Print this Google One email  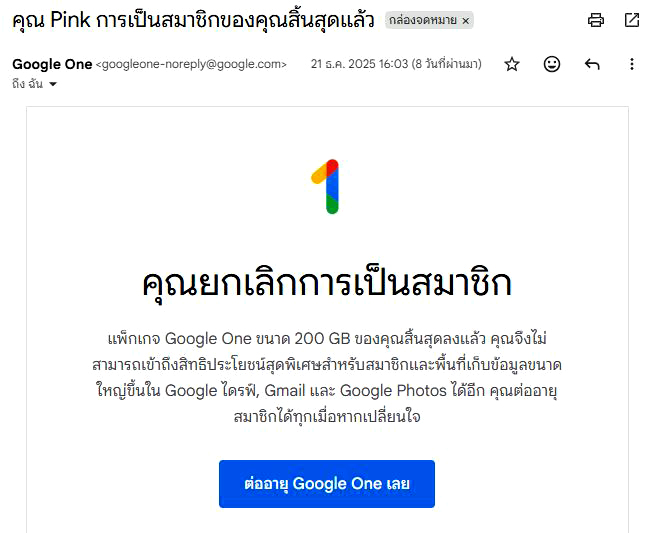point(596,20)
